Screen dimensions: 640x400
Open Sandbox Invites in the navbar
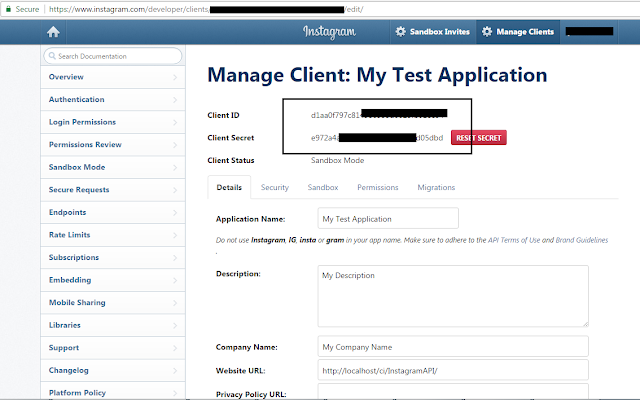pos(433,32)
